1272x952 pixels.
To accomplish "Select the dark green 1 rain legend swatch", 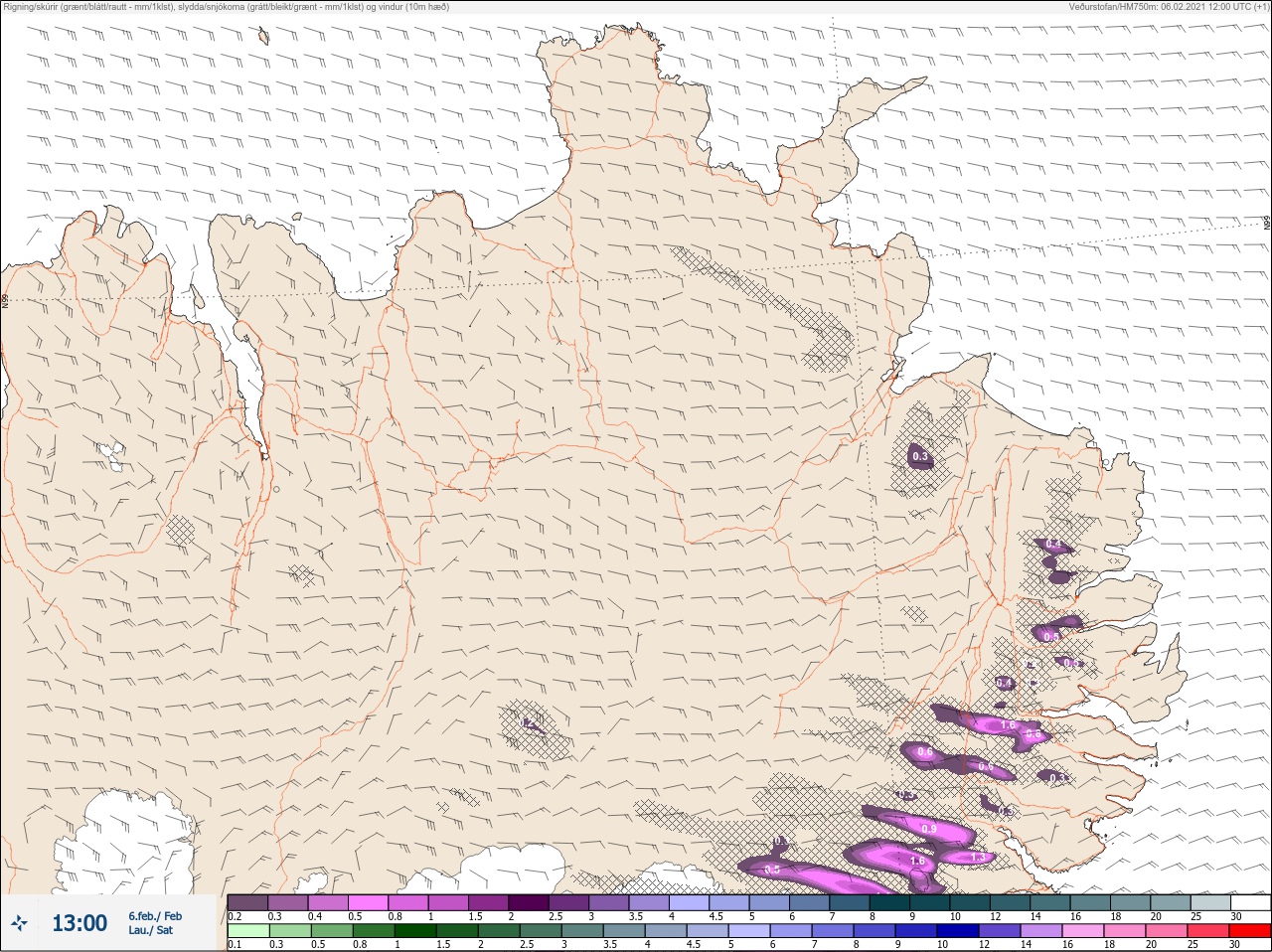I will [415, 932].
